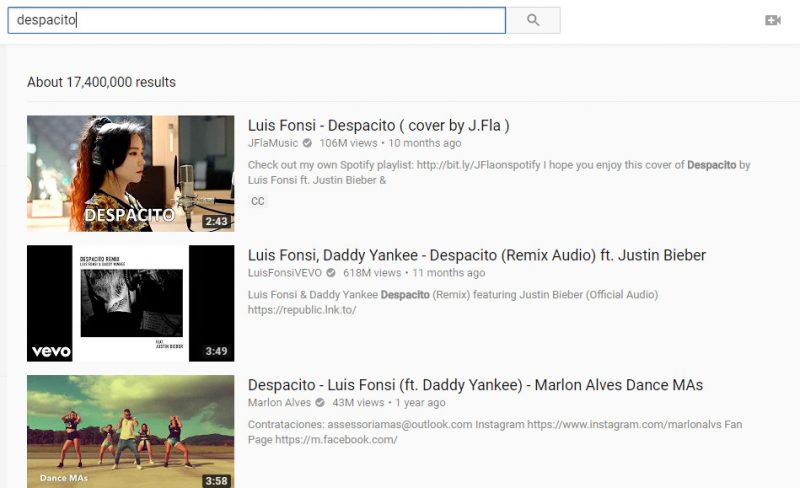This screenshot has height=488, width=800.
Task: Click the '106M views' text
Action: 348,143
